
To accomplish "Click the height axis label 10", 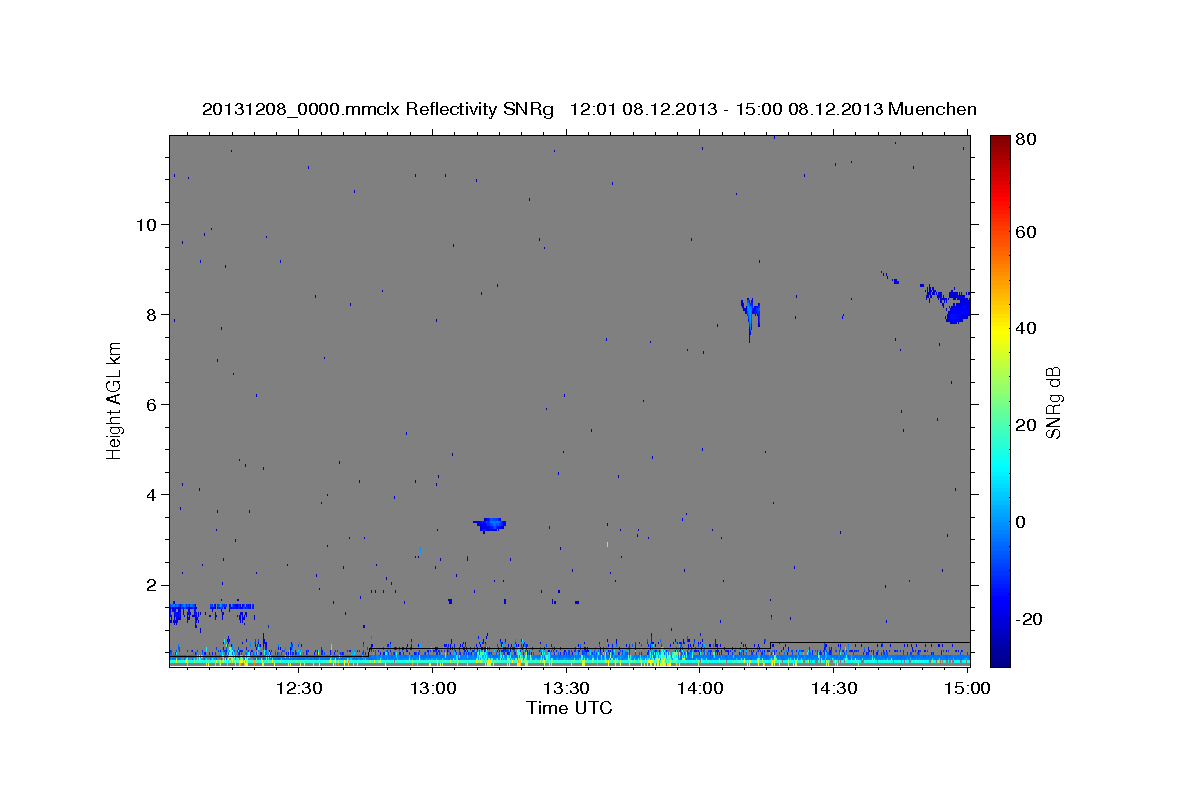I will coord(147,224).
